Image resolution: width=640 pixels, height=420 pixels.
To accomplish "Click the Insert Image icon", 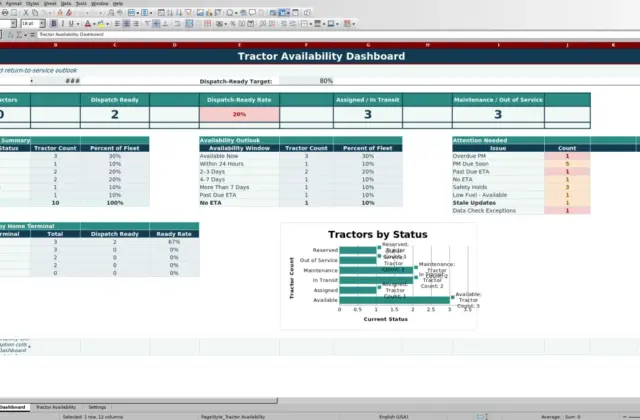I will (x=200, y=13).
